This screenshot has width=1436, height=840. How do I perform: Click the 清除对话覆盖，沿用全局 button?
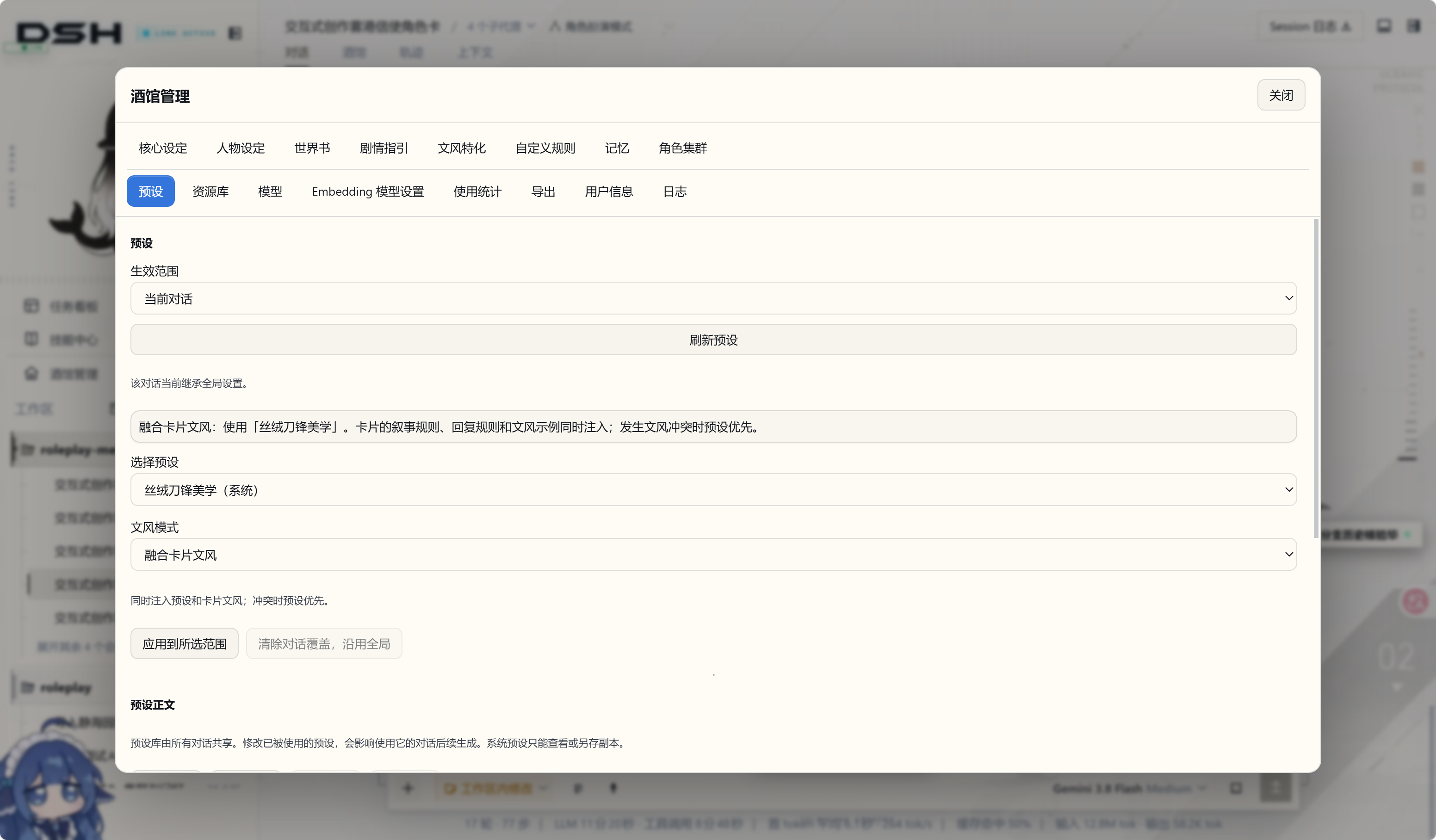tap(324, 644)
